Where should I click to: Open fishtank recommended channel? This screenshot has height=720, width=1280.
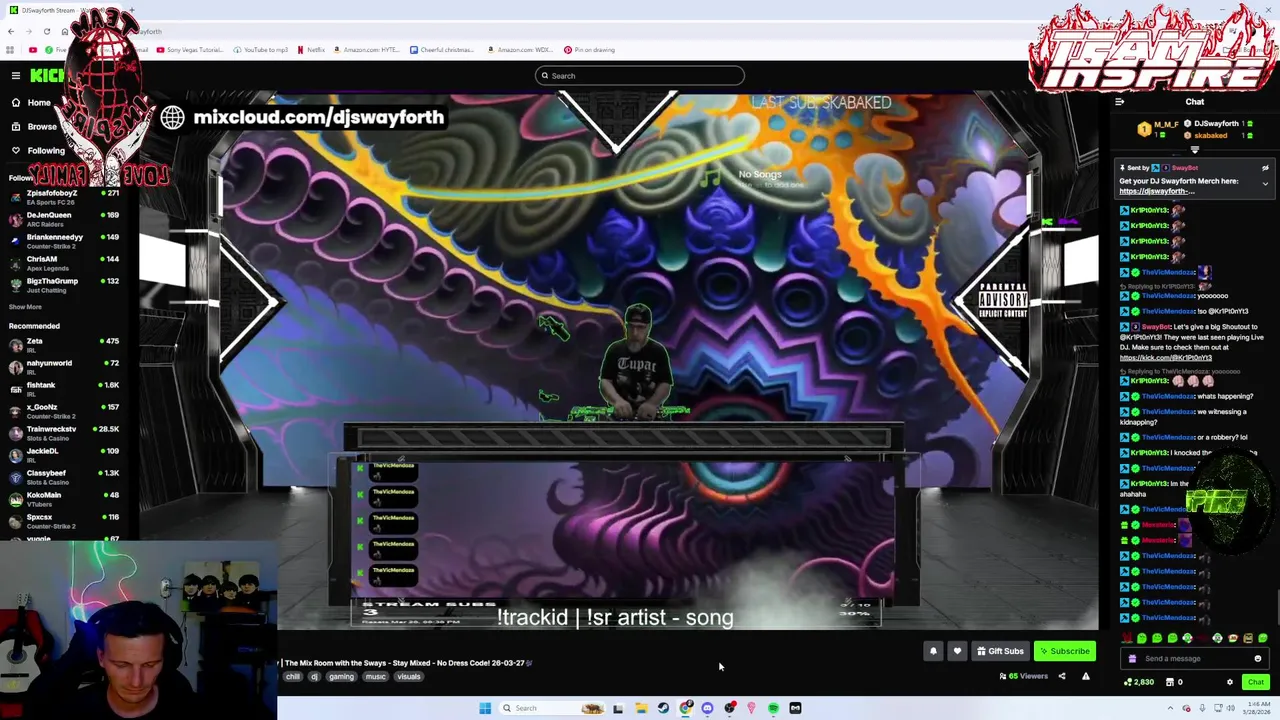click(x=64, y=388)
